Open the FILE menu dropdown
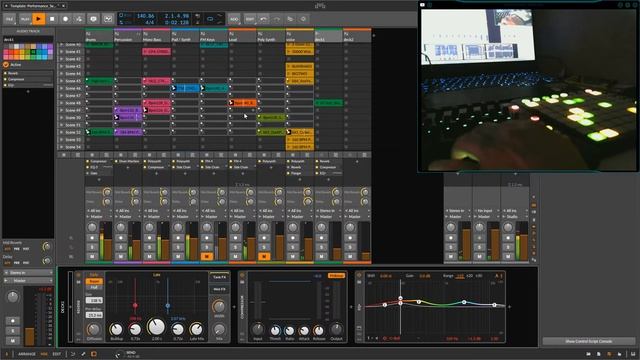Viewport: 640px width, 360px height. (x=9, y=19)
